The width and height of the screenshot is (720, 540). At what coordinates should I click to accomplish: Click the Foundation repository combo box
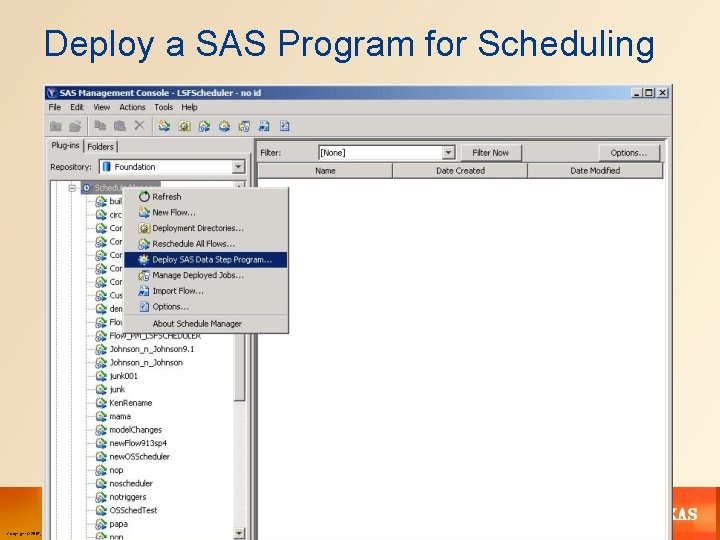[x=172, y=167]
